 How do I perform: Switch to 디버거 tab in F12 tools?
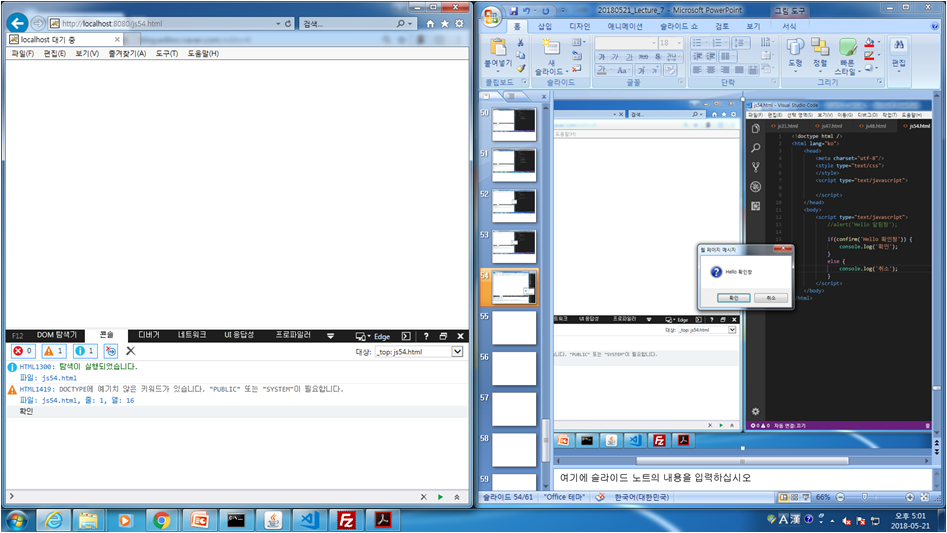pyautogui.click(x=149, y=335)
